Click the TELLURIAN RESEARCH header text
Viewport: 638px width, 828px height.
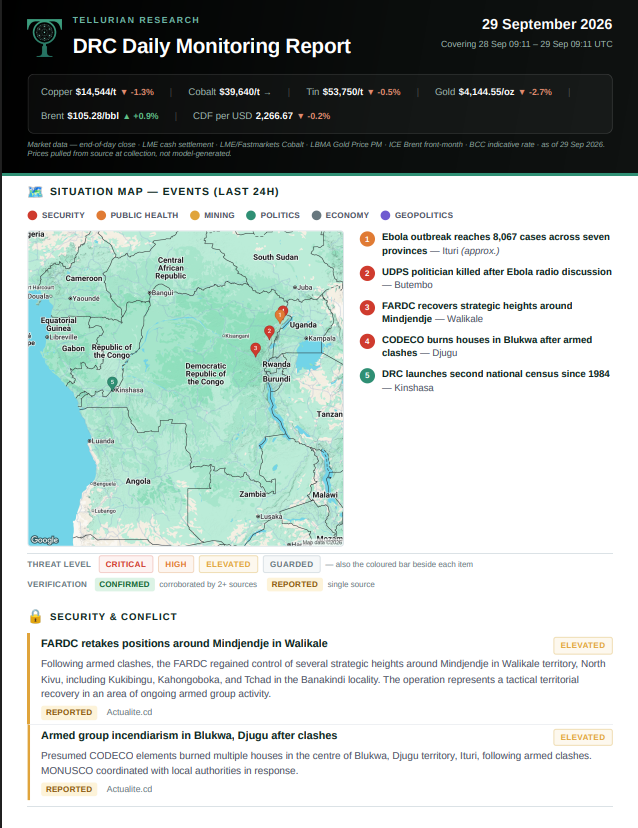pyautogui.click(x=136, y=20)
